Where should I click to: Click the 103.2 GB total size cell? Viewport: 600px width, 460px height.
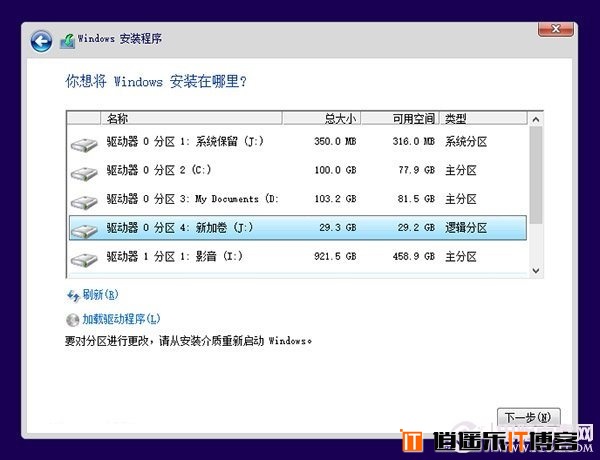click(335, 199)
